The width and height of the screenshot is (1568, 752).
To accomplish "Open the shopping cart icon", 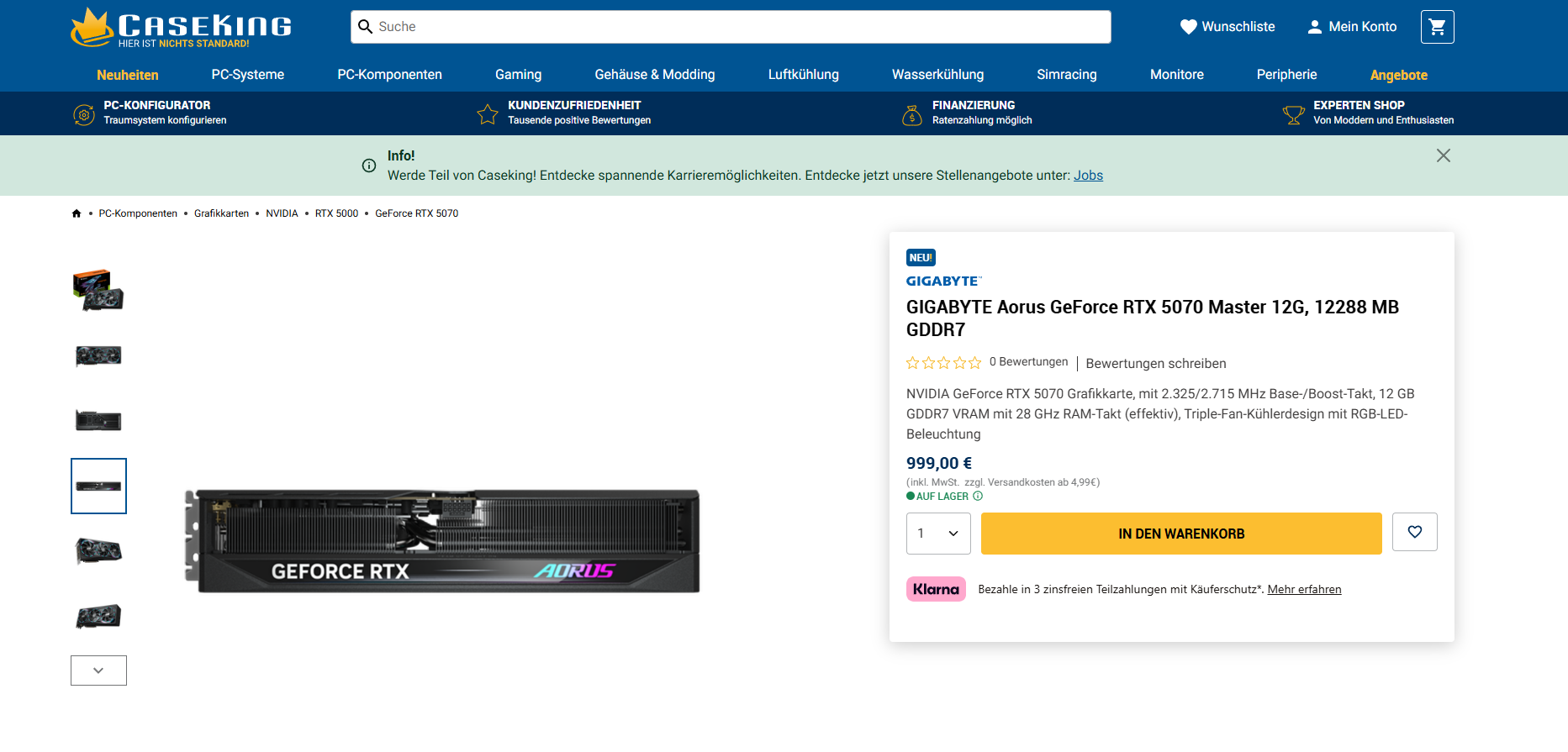I will click(x=1437, y=27).
